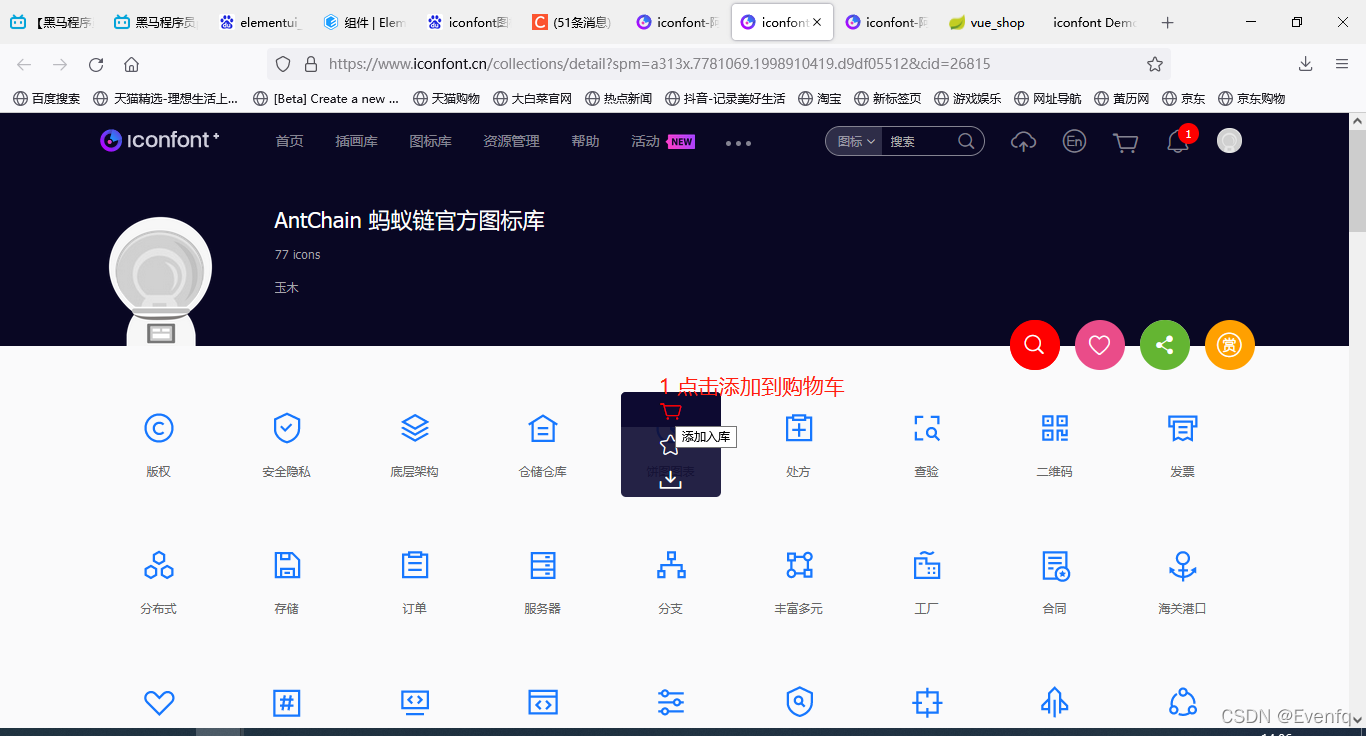Open the 图标 search type dropdown

click(x=857, y=141)
